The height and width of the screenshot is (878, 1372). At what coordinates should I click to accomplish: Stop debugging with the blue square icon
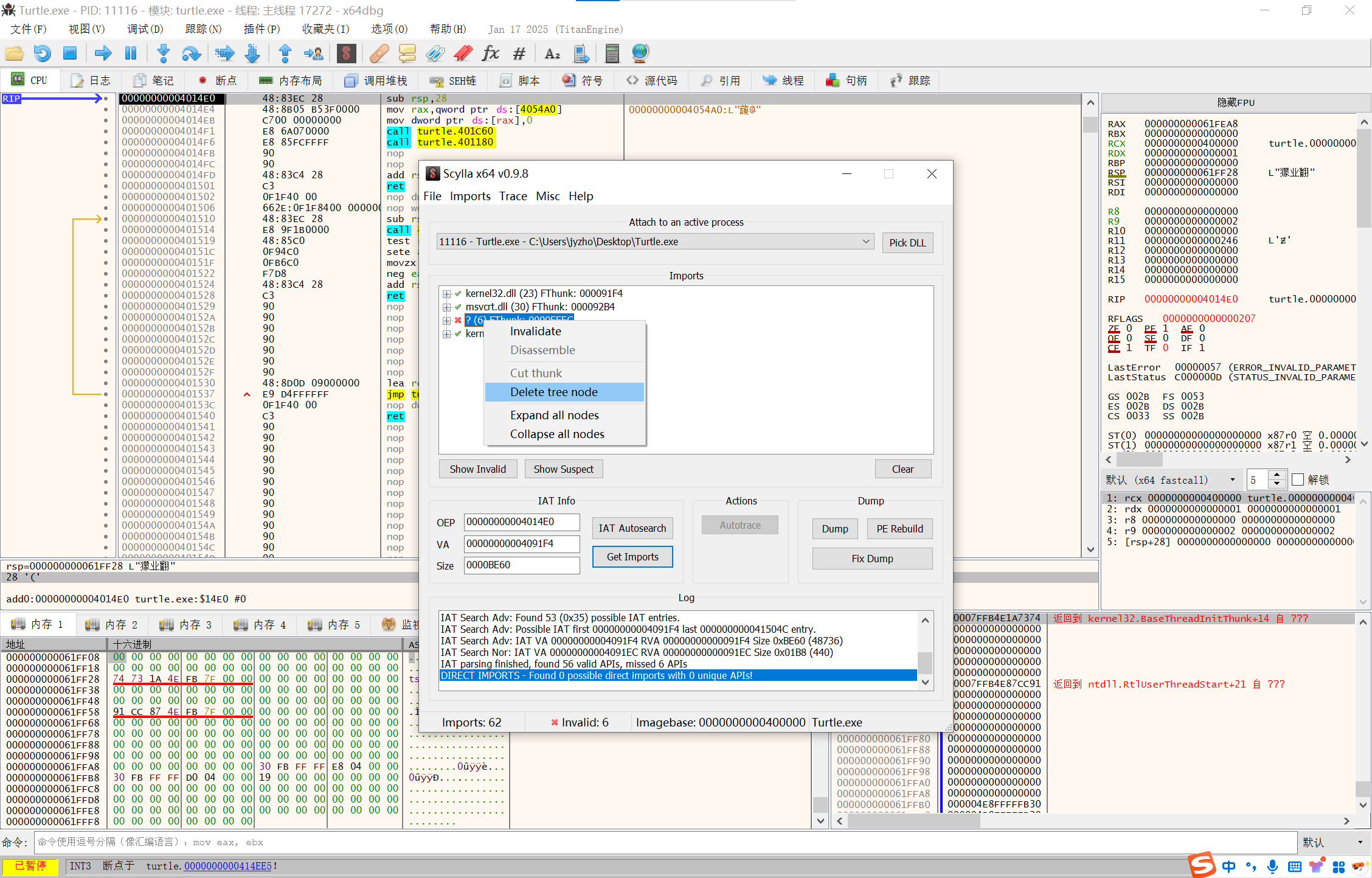tap(70, 54)
